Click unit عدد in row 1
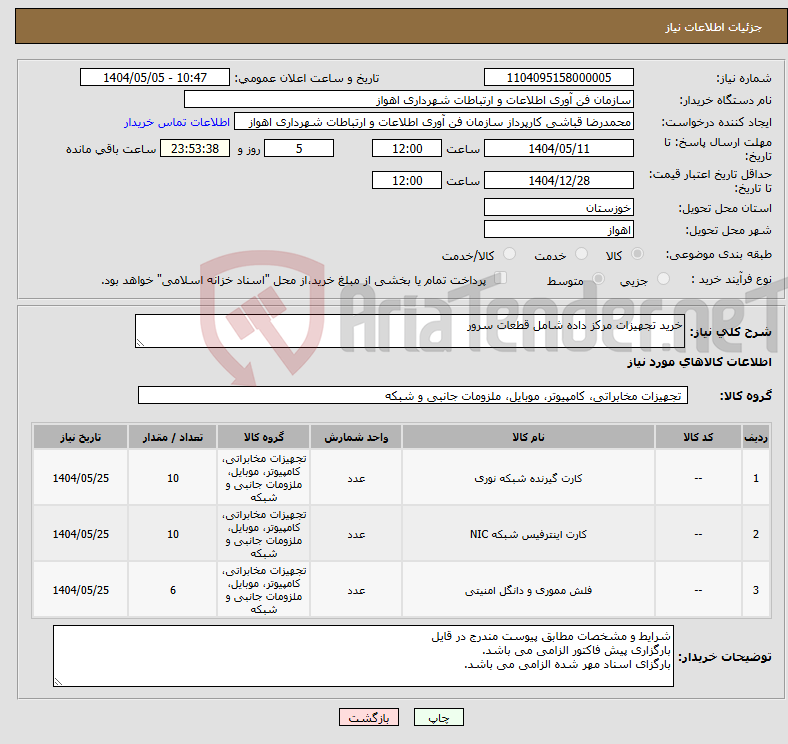This screenshot has width=788, height=744. [x=356, y=478]
